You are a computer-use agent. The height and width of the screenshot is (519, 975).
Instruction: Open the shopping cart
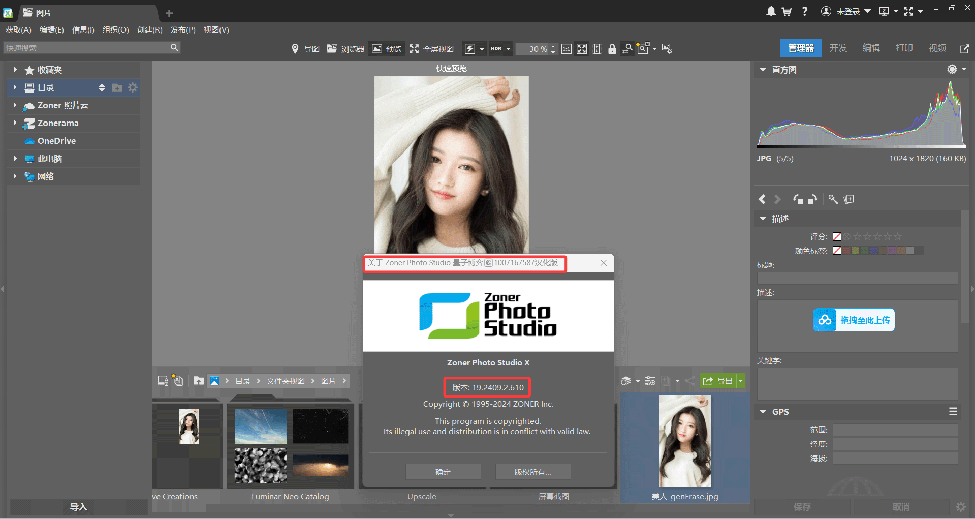(787, 11)
